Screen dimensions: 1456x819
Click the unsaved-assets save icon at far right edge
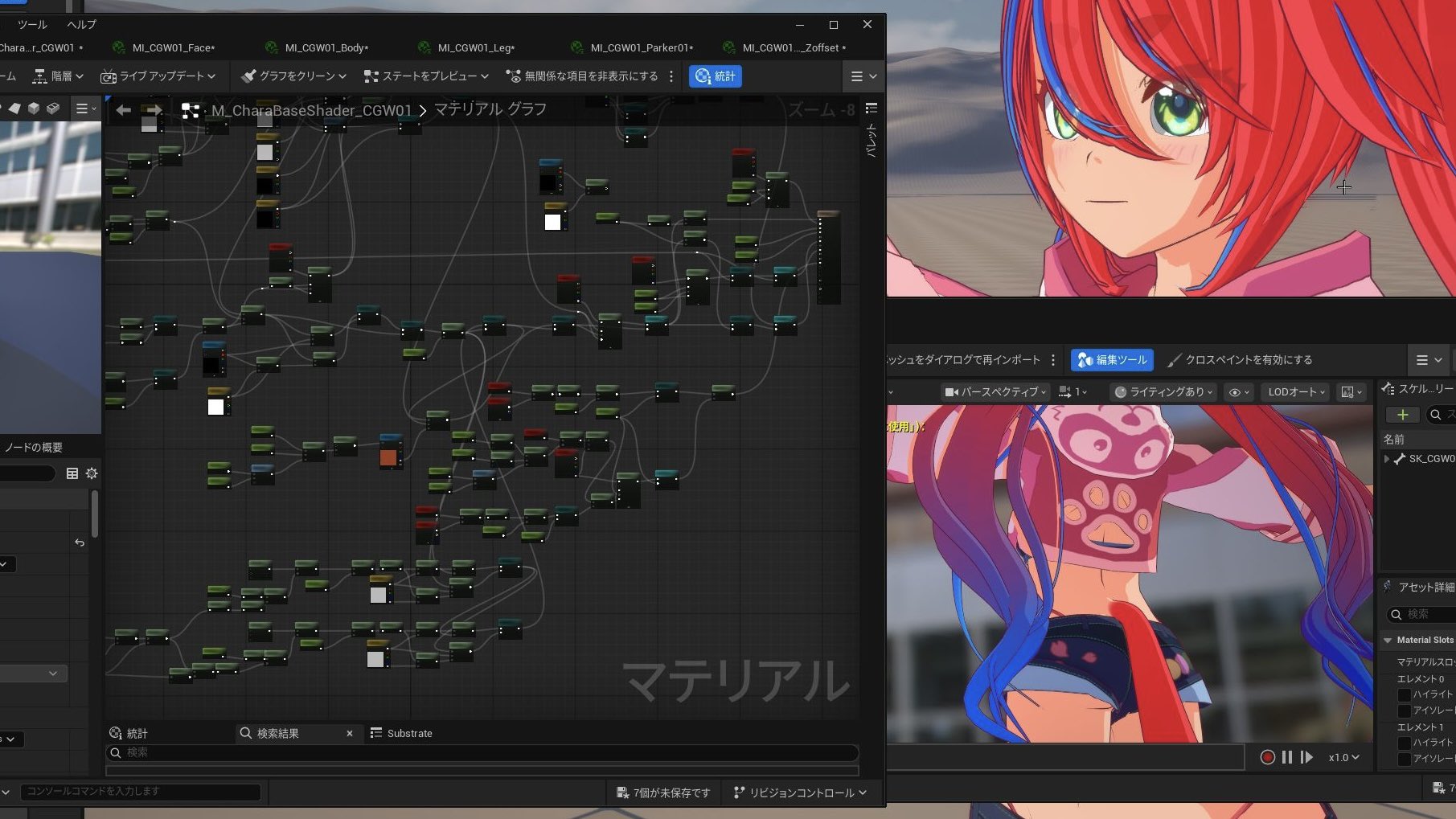[1439, 789]
